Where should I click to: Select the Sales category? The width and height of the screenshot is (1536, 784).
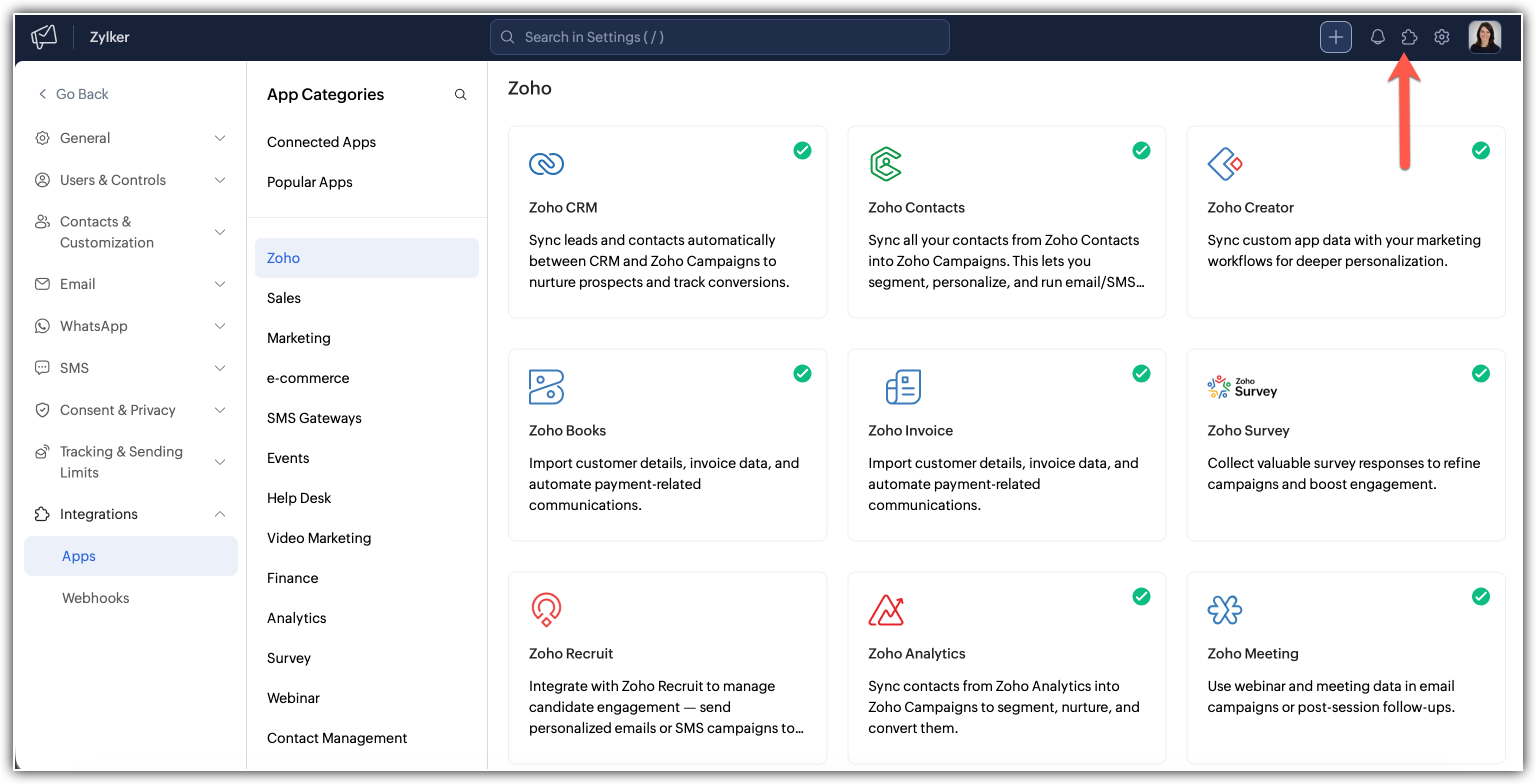pyautogui.click(x=284, y=297)
